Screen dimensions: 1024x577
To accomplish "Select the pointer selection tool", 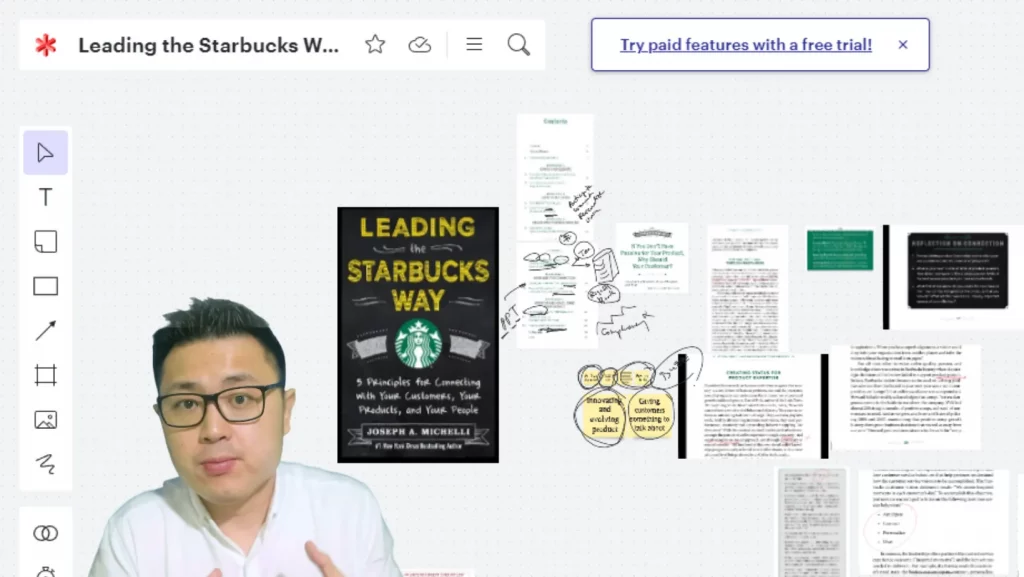I will (x=46, y=153).
